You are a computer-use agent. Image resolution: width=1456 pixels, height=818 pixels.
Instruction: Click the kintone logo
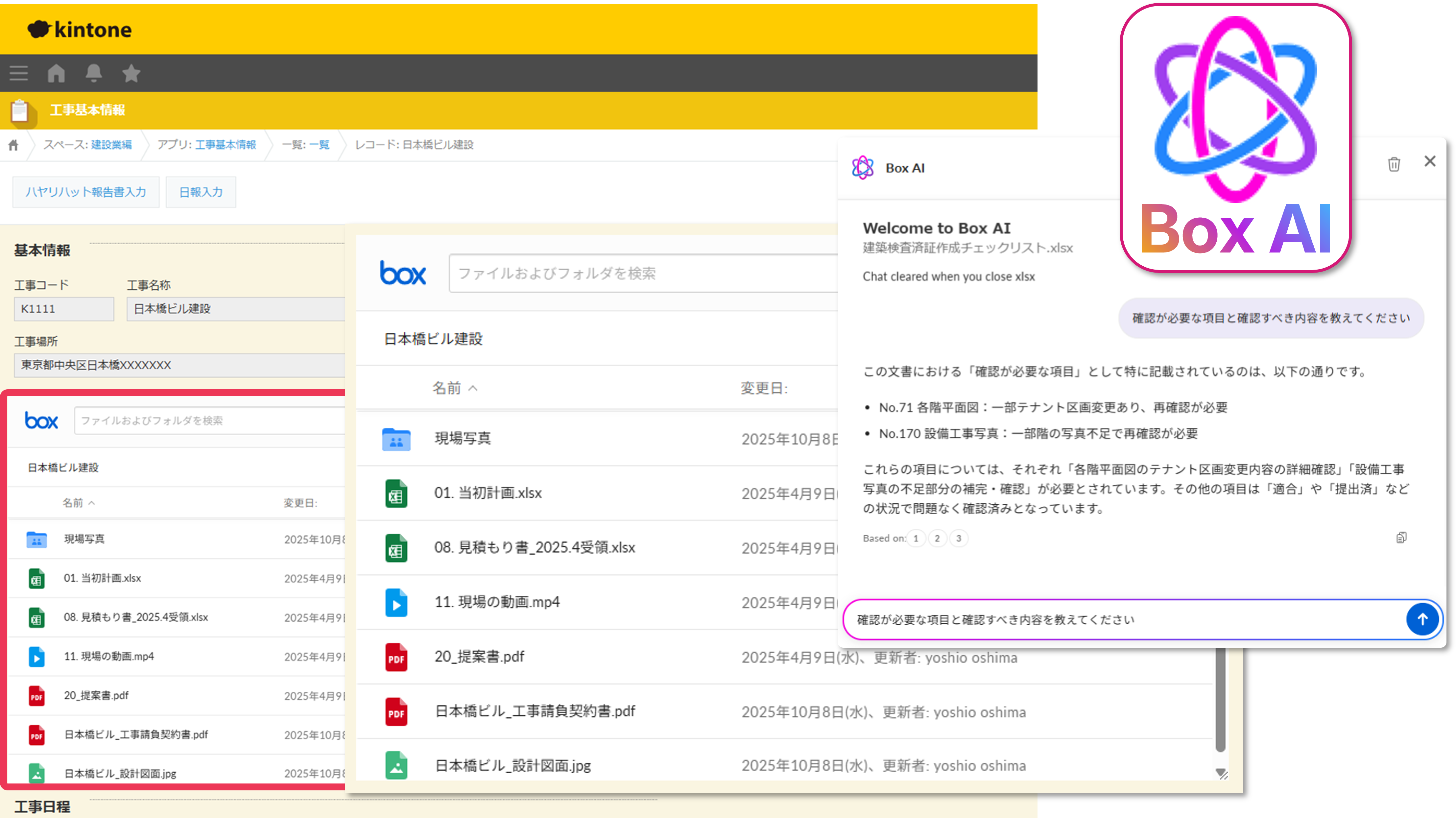(79, 29)
